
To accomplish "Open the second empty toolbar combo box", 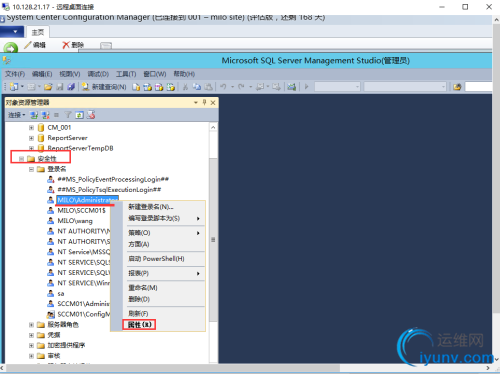I will pos(405,87).
